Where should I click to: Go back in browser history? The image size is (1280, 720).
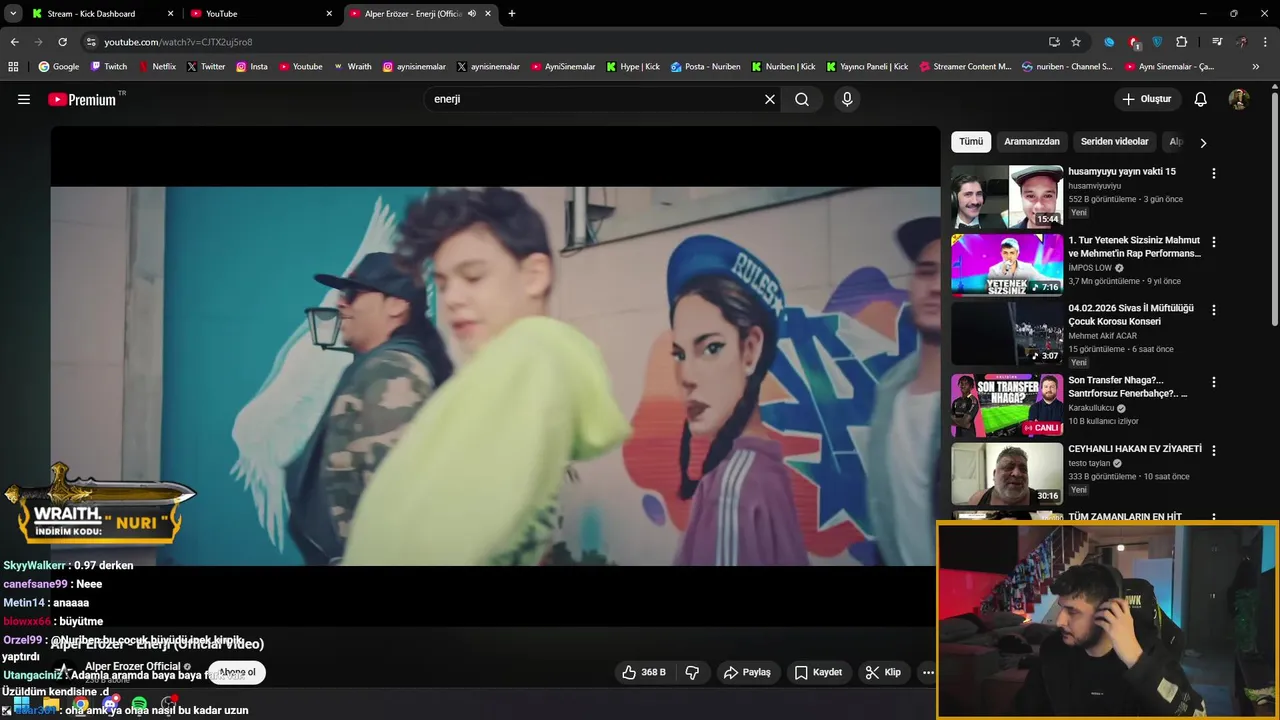click(15, 42)
